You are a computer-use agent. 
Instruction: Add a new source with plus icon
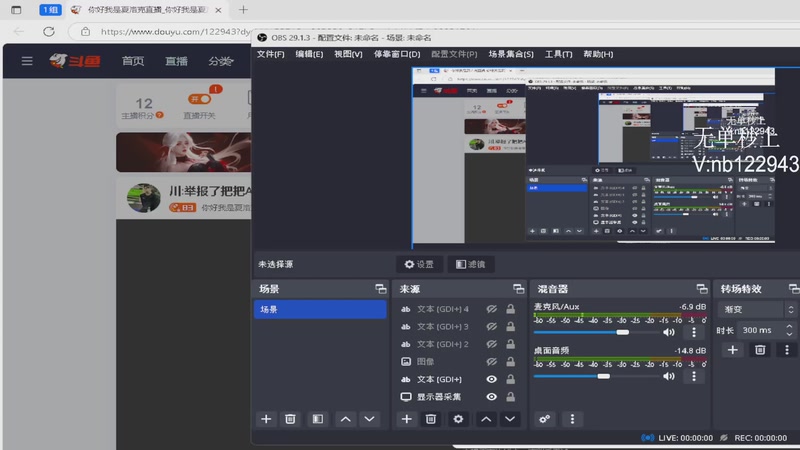[x=406, y=419]
